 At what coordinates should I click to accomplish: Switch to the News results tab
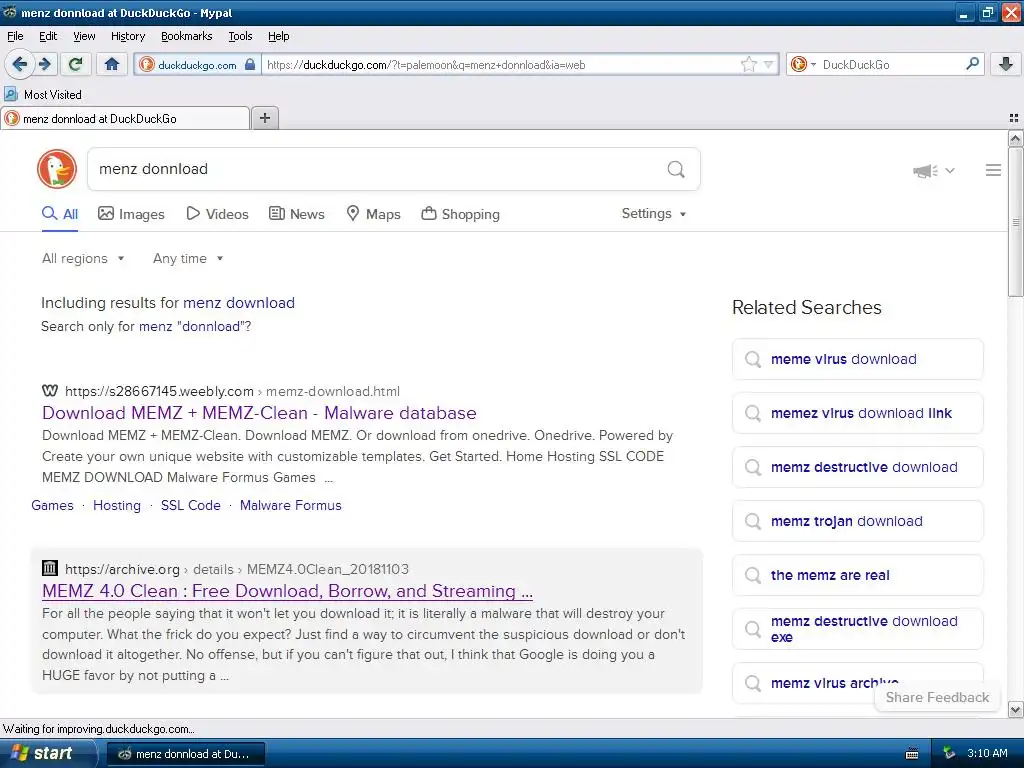point(296,214)
